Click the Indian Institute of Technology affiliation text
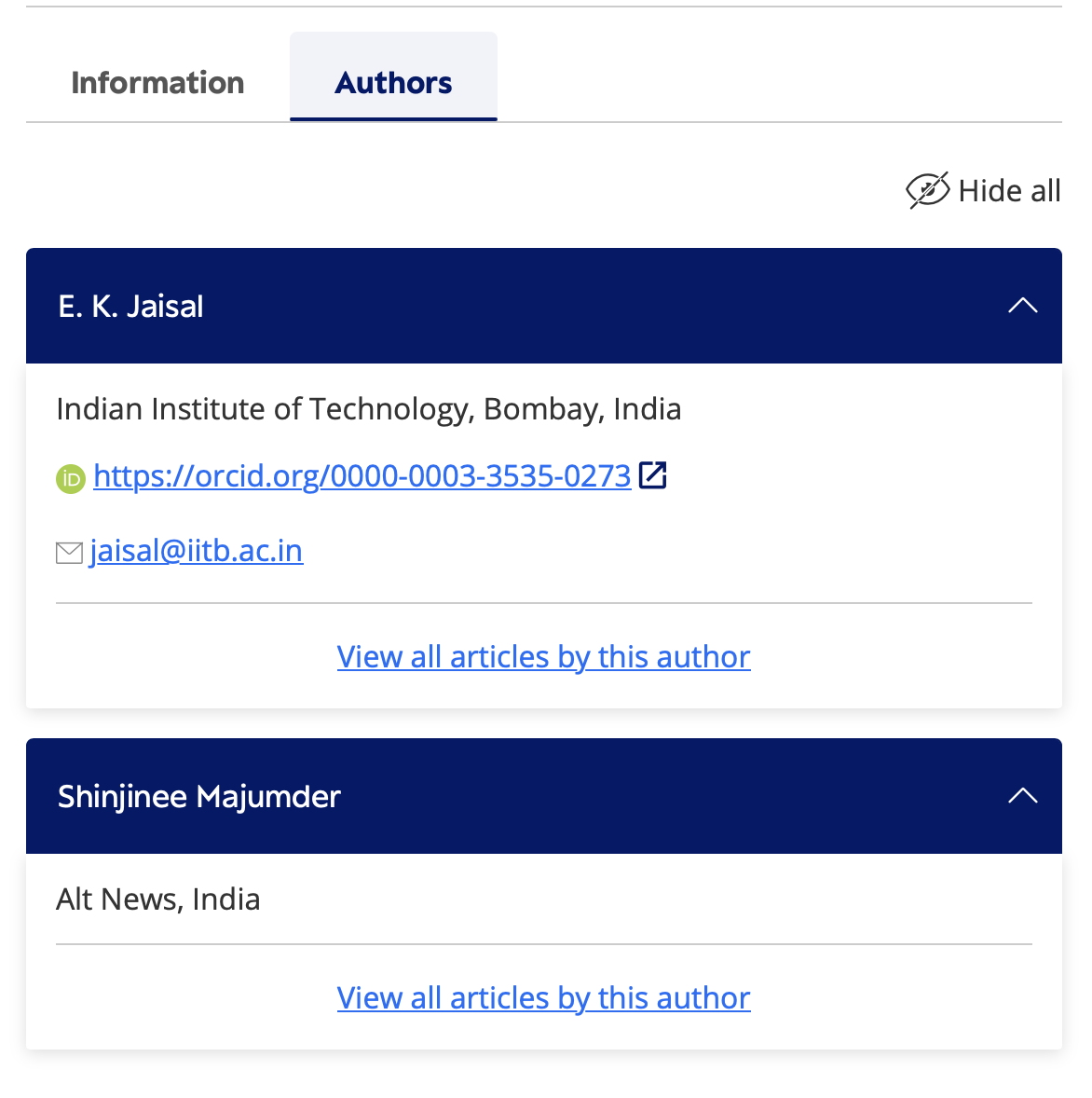 368,409
